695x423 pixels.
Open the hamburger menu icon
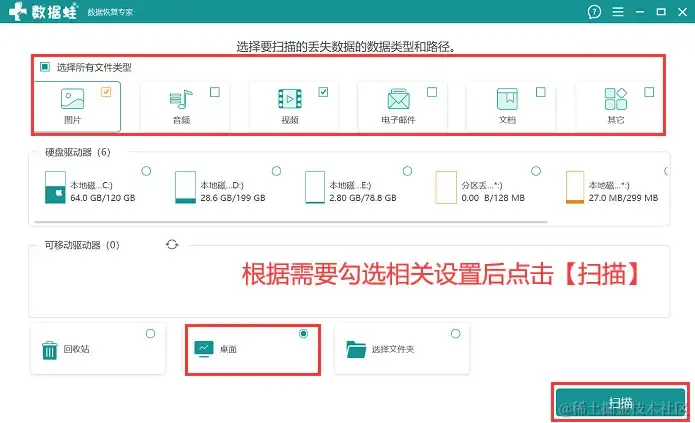[x=618, y=12]
